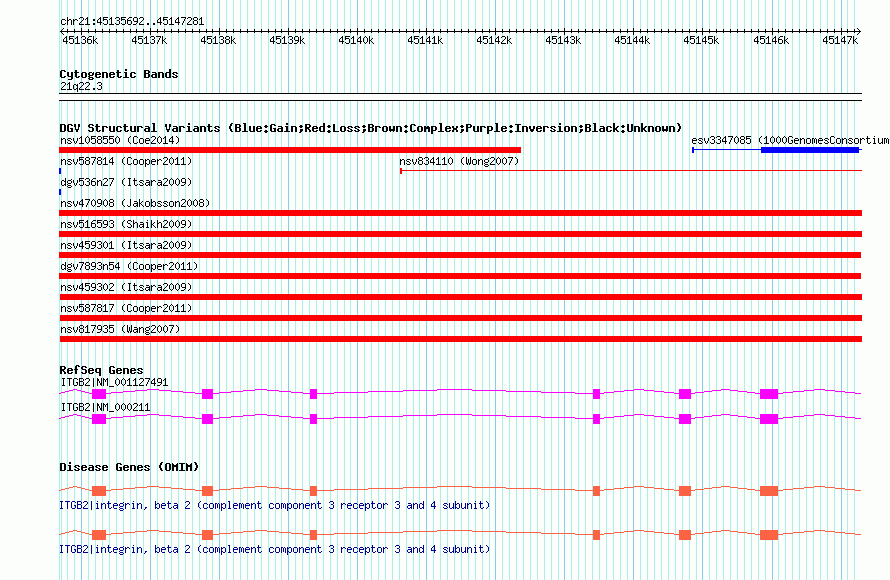Select the thick blue gain bar of esv3347085

pyautogui.click(x=809, y=150)
